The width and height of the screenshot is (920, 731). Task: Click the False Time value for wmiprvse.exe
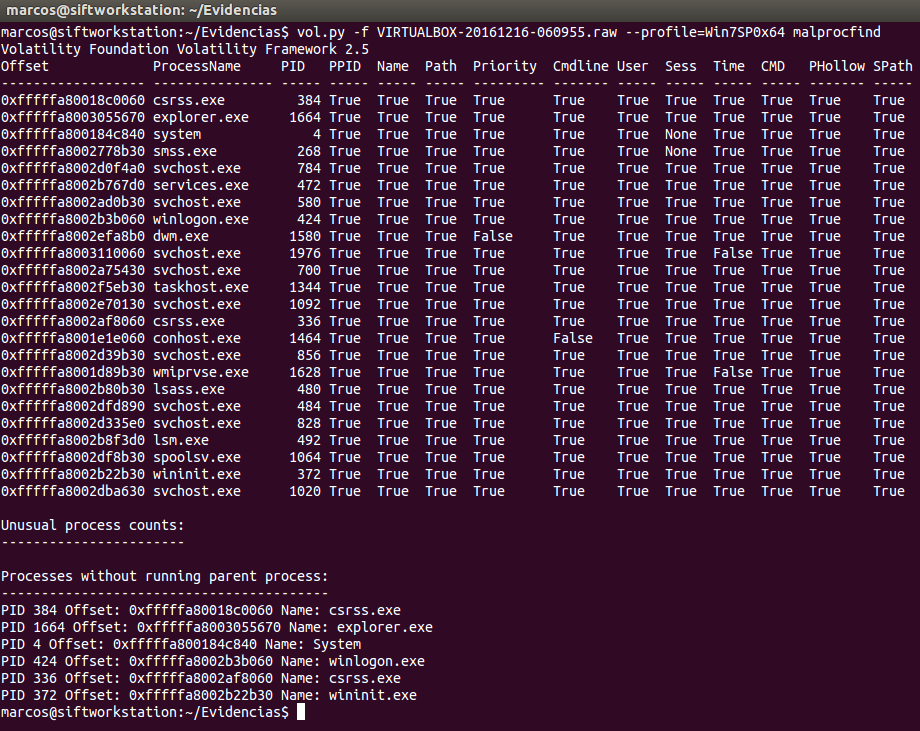point(732,372)
